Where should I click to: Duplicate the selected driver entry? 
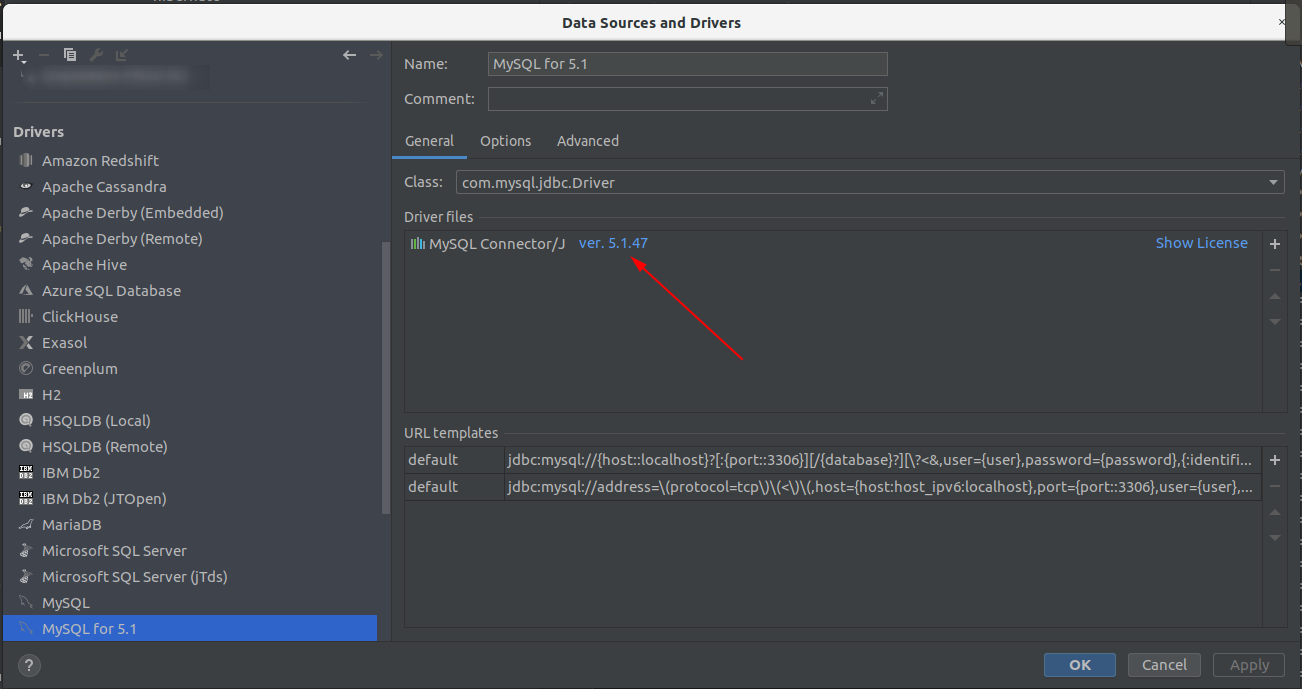click(x=70, y=55)
